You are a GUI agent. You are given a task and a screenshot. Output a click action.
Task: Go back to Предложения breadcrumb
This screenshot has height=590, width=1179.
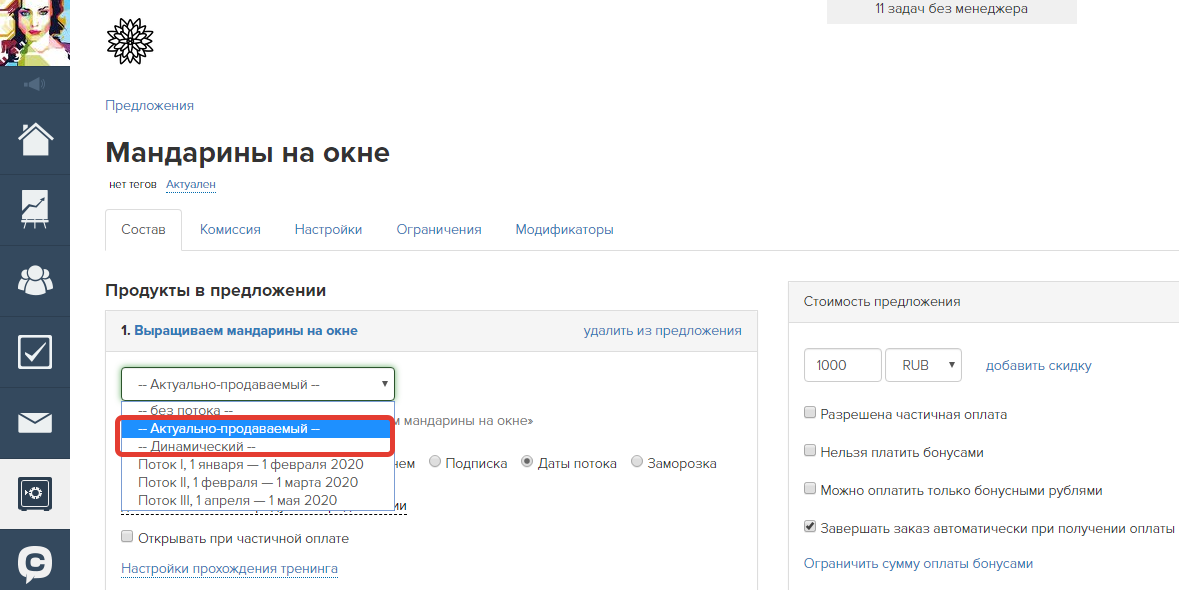coord(150,106)
